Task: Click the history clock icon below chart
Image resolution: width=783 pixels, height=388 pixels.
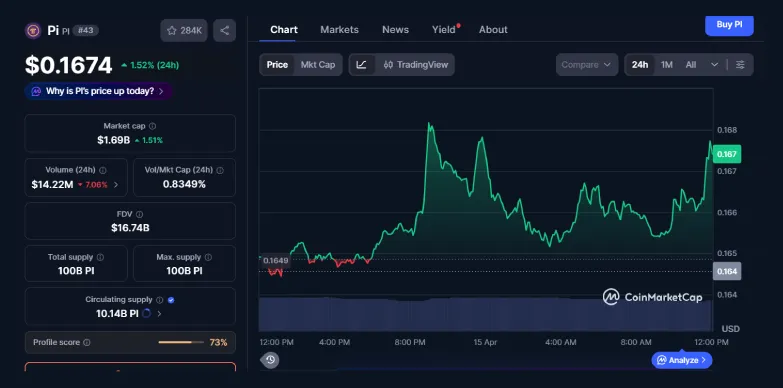Action: (x=270, y=360)
